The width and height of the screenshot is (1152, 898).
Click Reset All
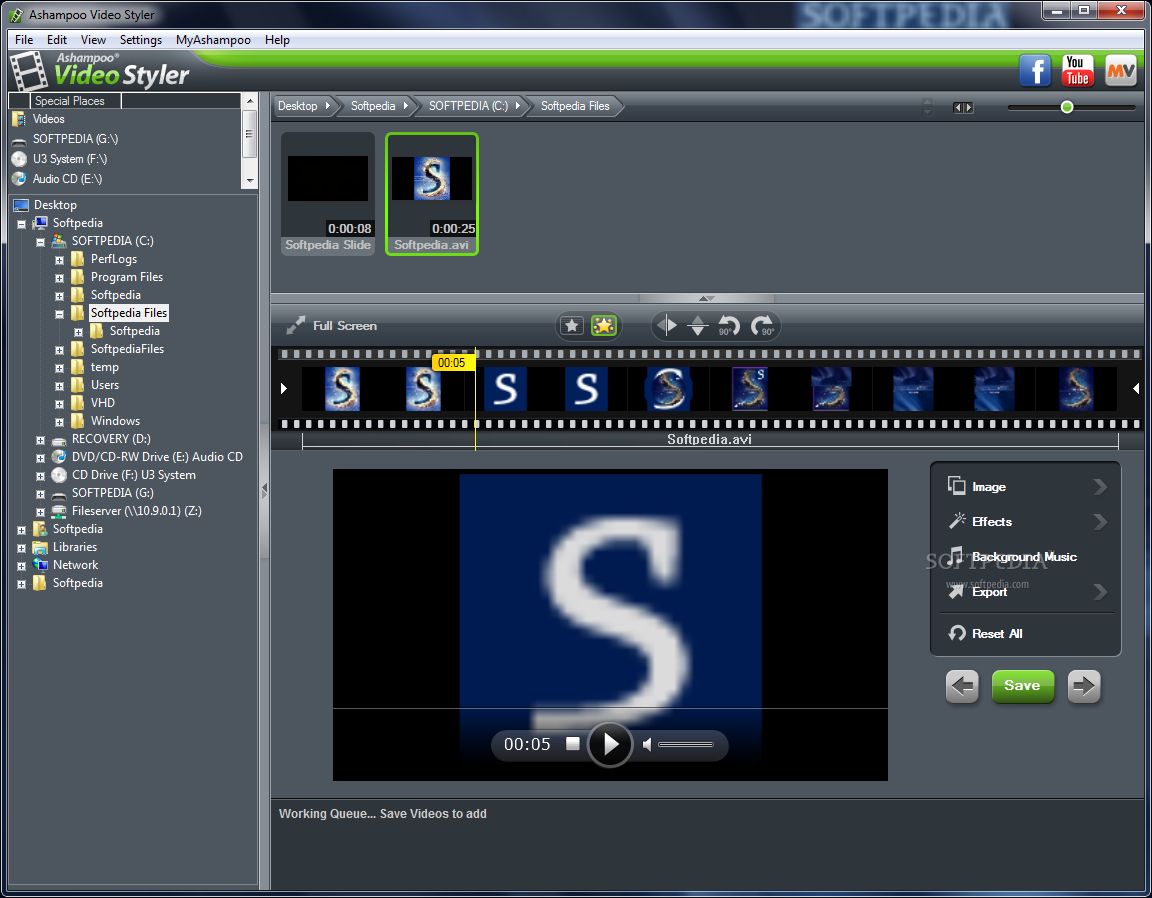pyautogui.click(x=985, y=633)
